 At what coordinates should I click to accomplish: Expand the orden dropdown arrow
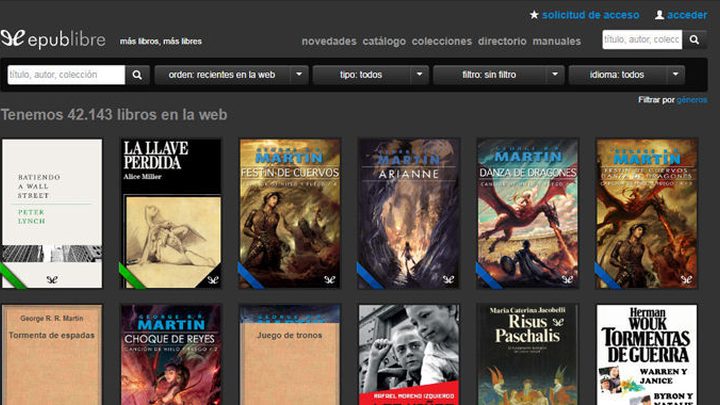(299, 75)
